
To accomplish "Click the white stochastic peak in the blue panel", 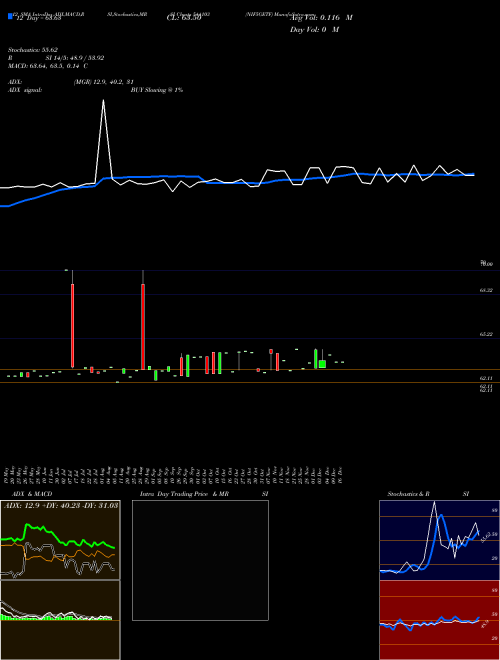I will (x=434, y=503).
